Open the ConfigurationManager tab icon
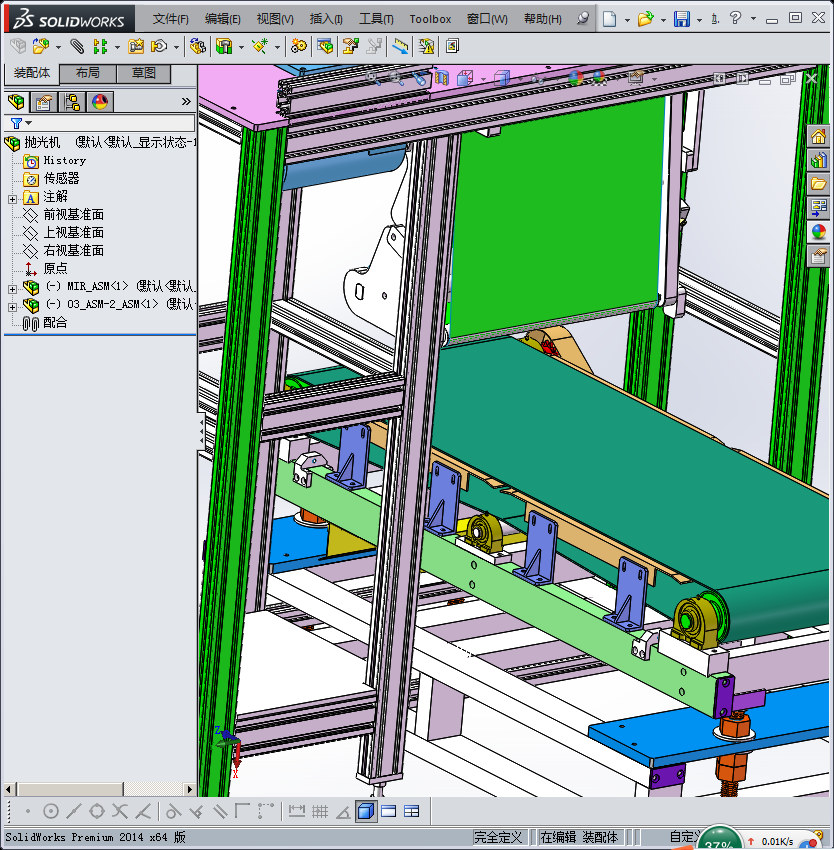834x850 pixels. pyautogui.click(x=72, y=101)
